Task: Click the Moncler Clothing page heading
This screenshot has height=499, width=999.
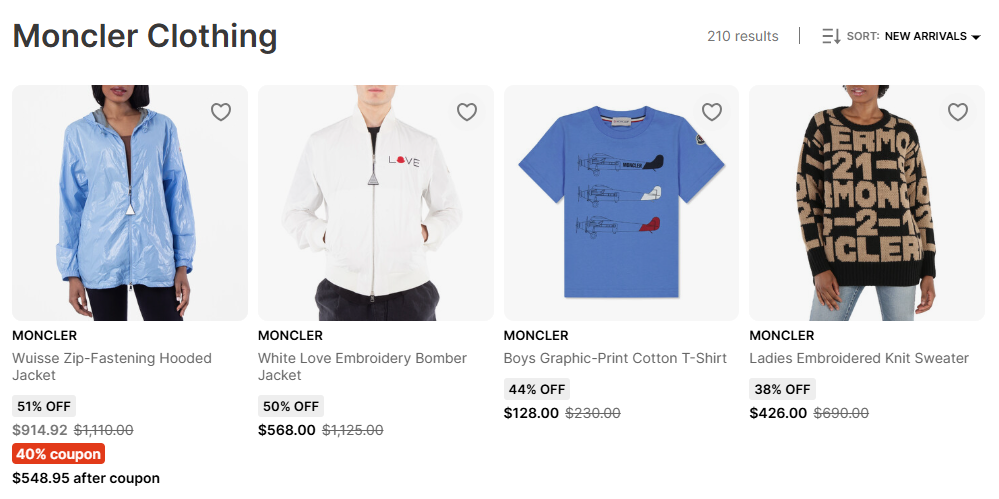Action: (x=145, y=36)
